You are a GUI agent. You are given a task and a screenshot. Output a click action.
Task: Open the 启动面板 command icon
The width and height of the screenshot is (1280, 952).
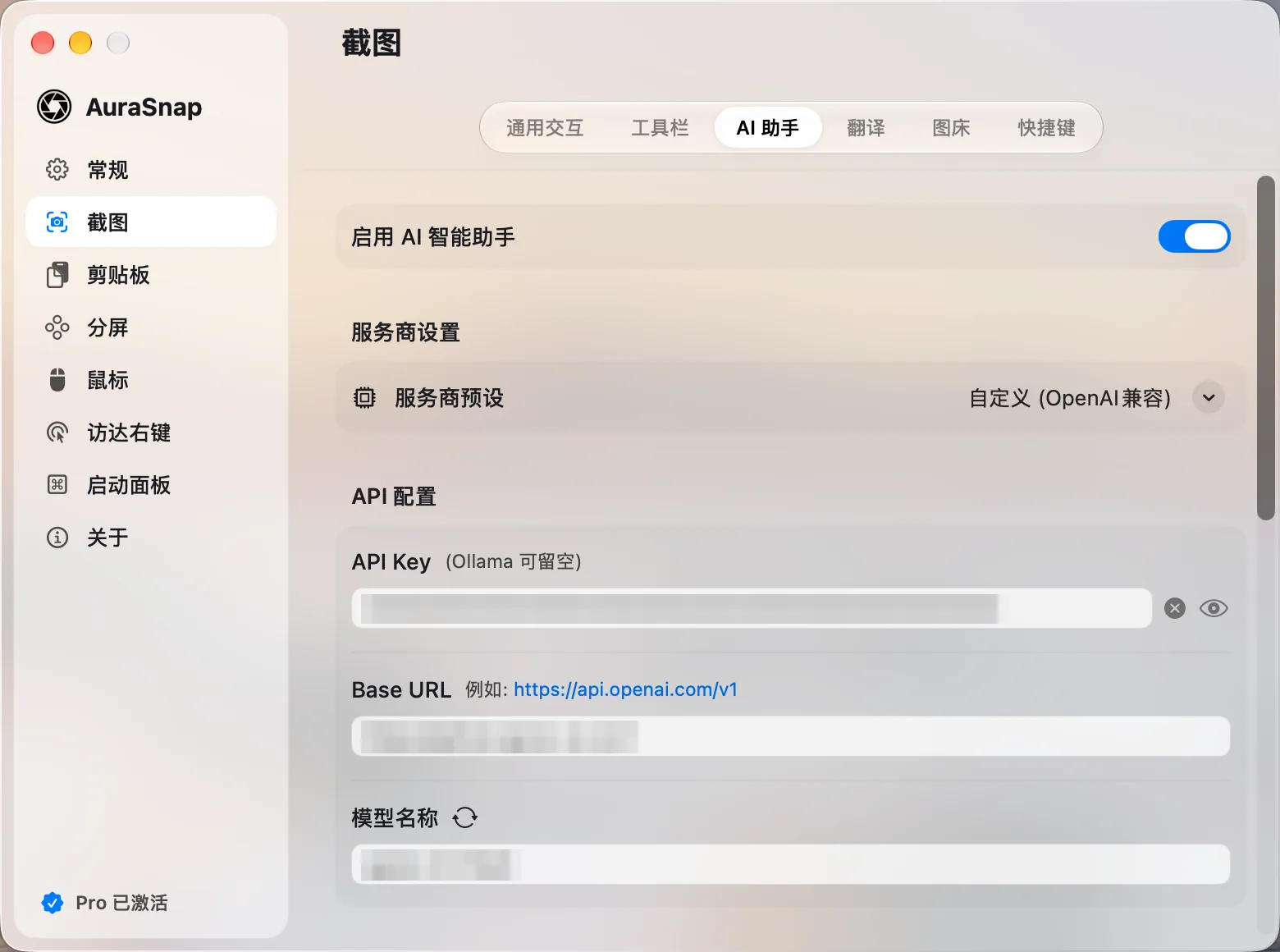[57, 485]
